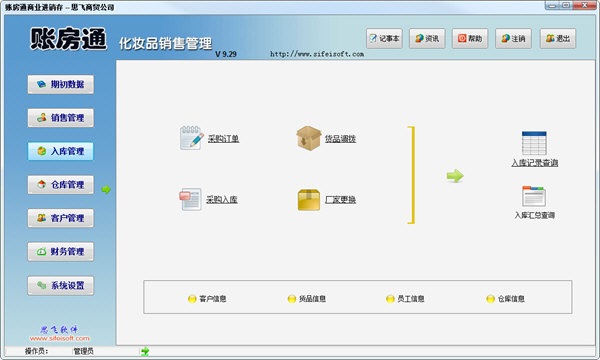Viewport: 600px width, 360px height.
Task: Open the 入库汇总查询 label
Action: 535,215
